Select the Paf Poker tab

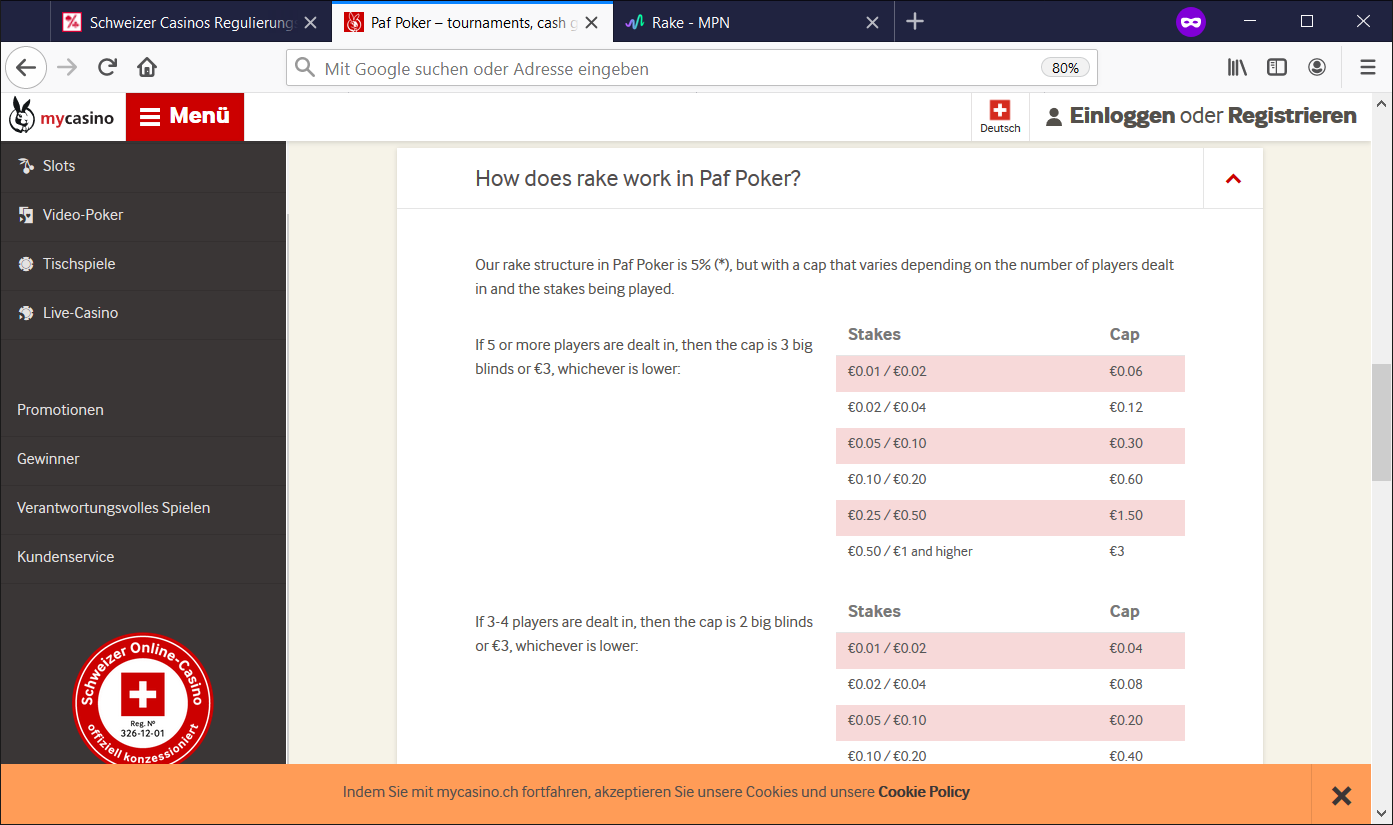(472, 22)
